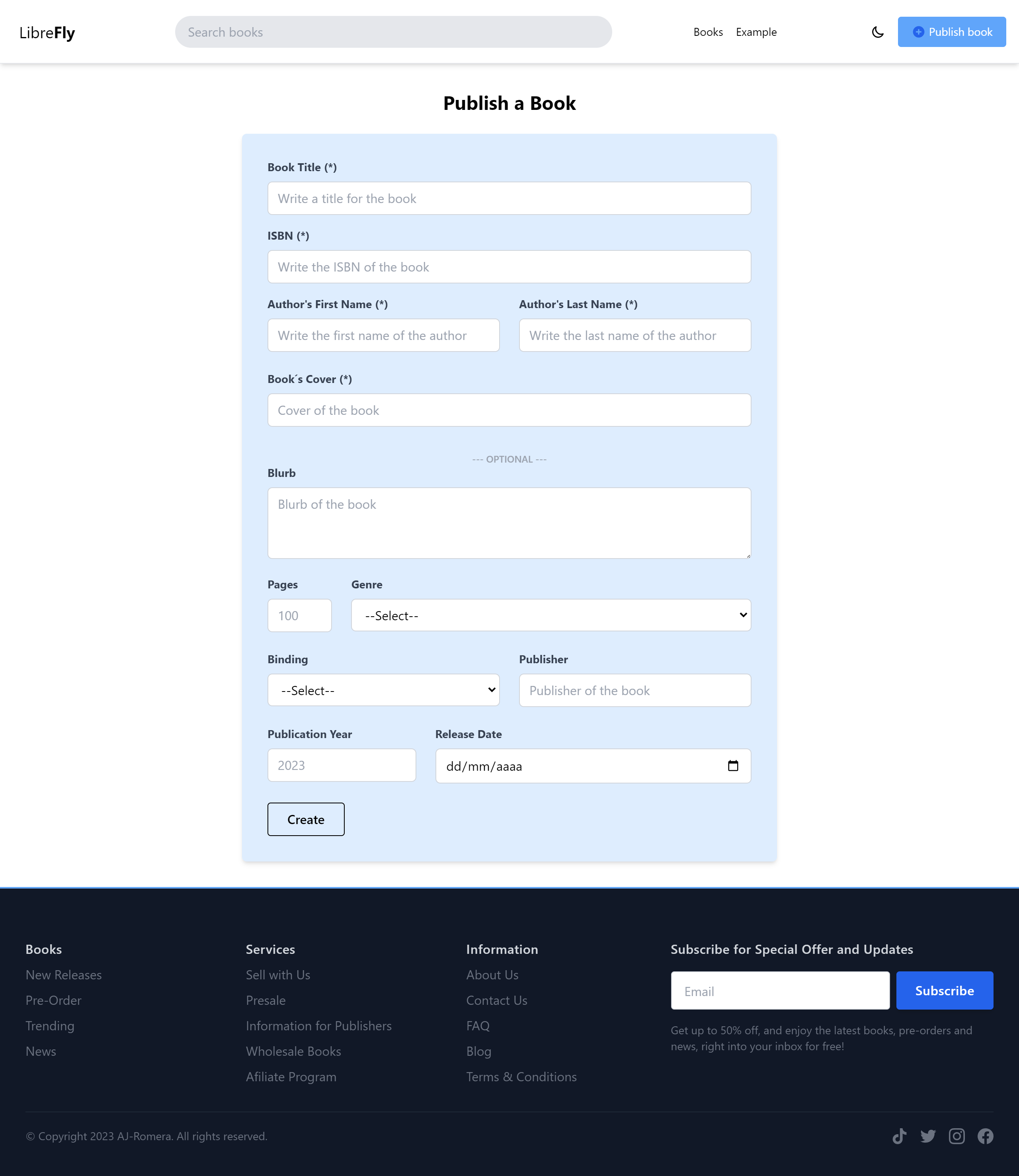Screen dimensions: 1019x1176
Task: Click the Twitter icon in the footer
Action: pos(928,1136)
